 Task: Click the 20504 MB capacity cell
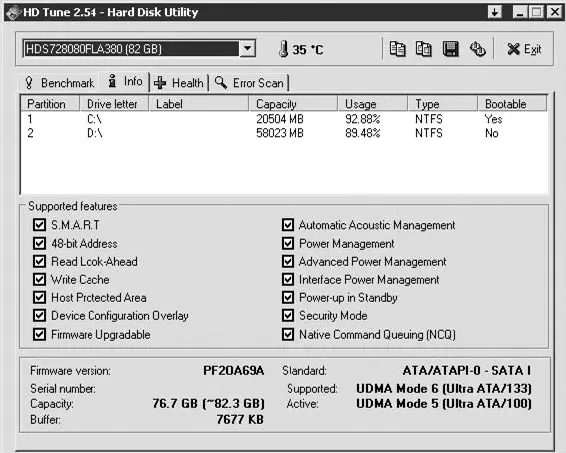tap(280, 119)
